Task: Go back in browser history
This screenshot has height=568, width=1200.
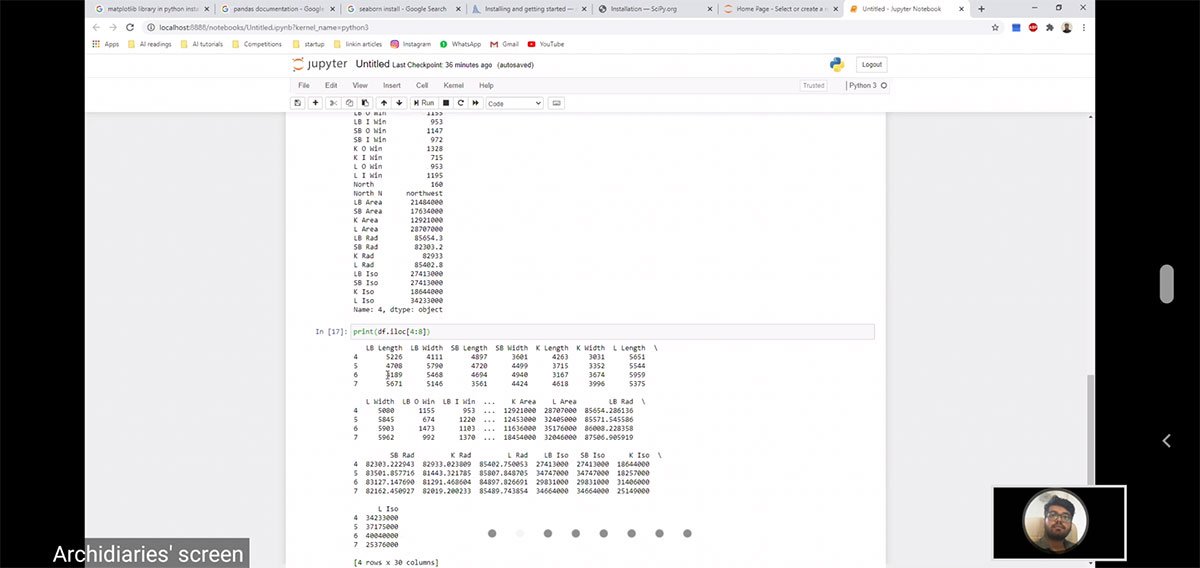Action: click(x=96, y=27)
